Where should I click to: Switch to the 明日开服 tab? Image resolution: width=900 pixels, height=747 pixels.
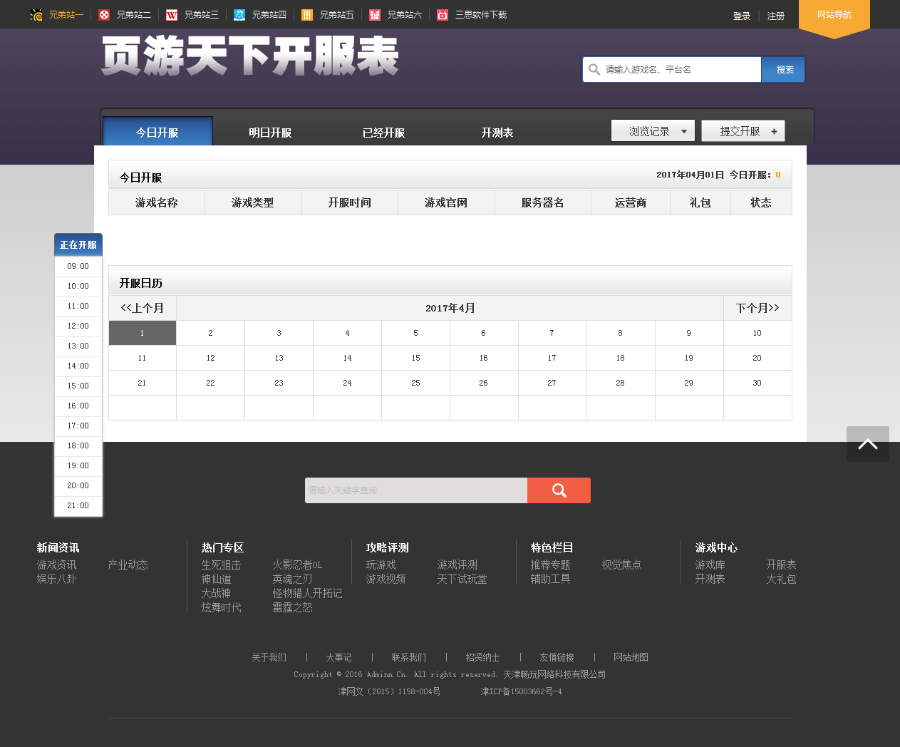click(270, 133)
